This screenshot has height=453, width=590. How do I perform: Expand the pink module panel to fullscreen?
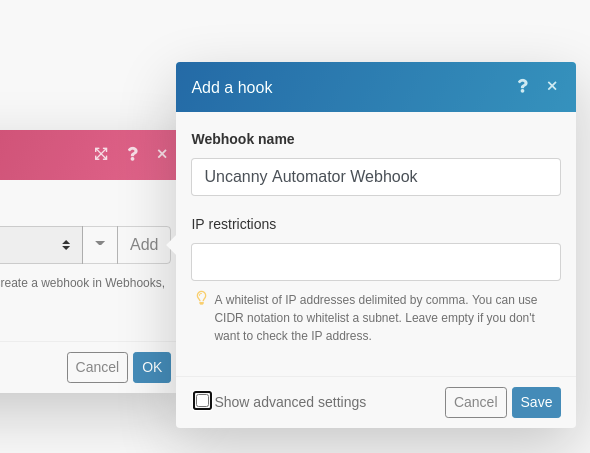click(x=101, y=154)
